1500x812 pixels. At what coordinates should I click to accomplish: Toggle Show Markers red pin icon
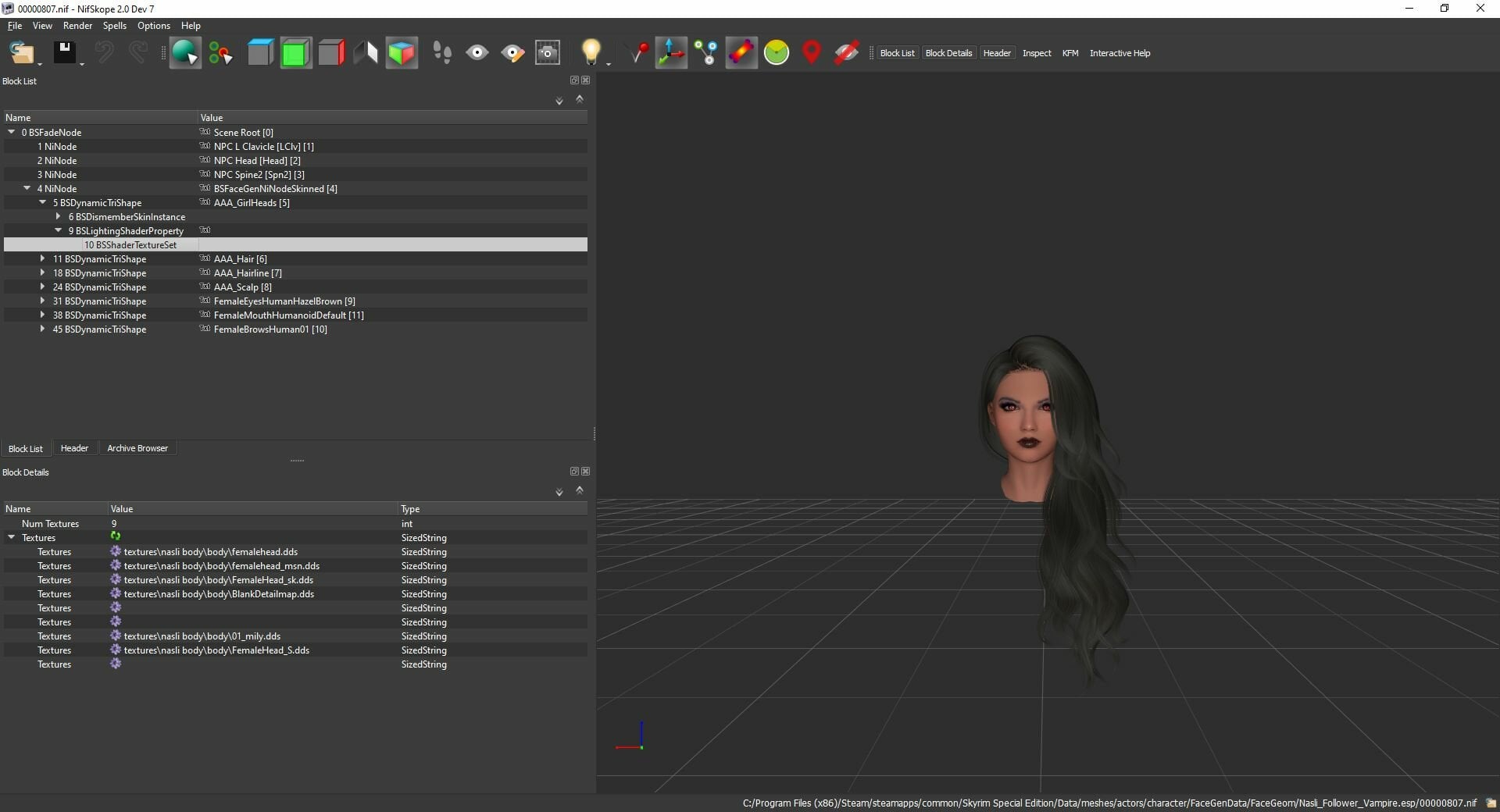812,53
